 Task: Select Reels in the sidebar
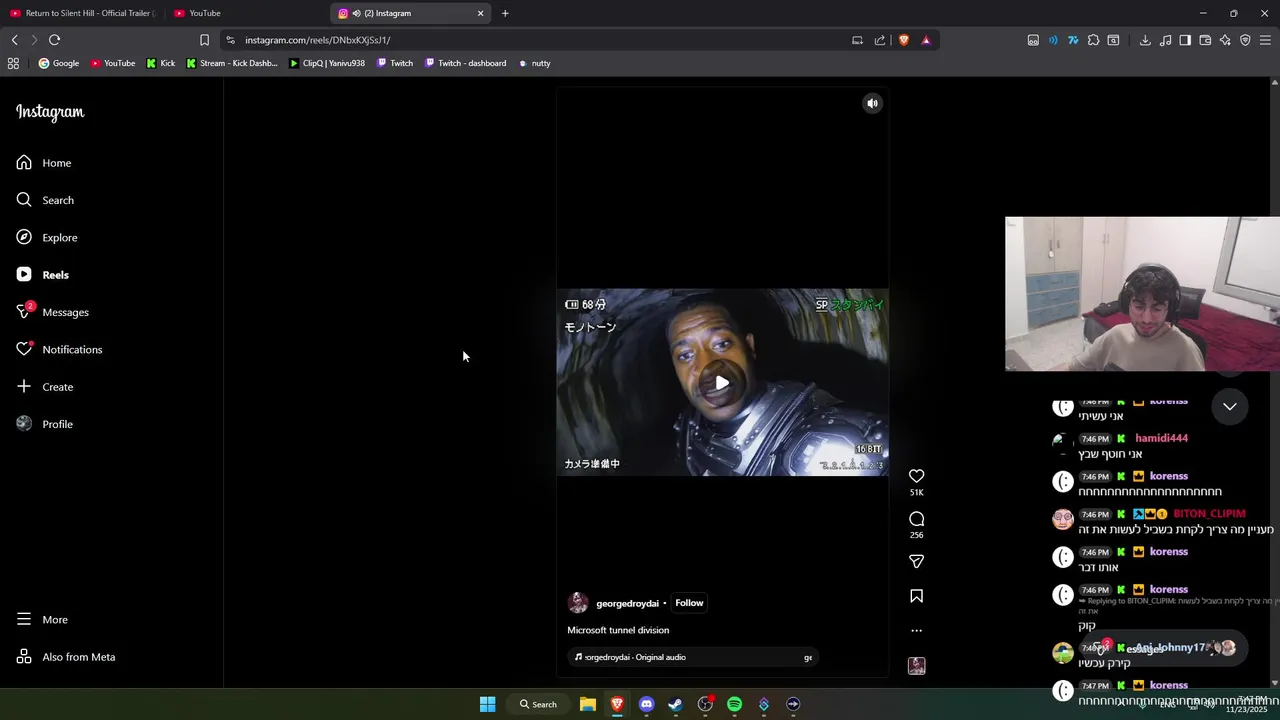43,275
